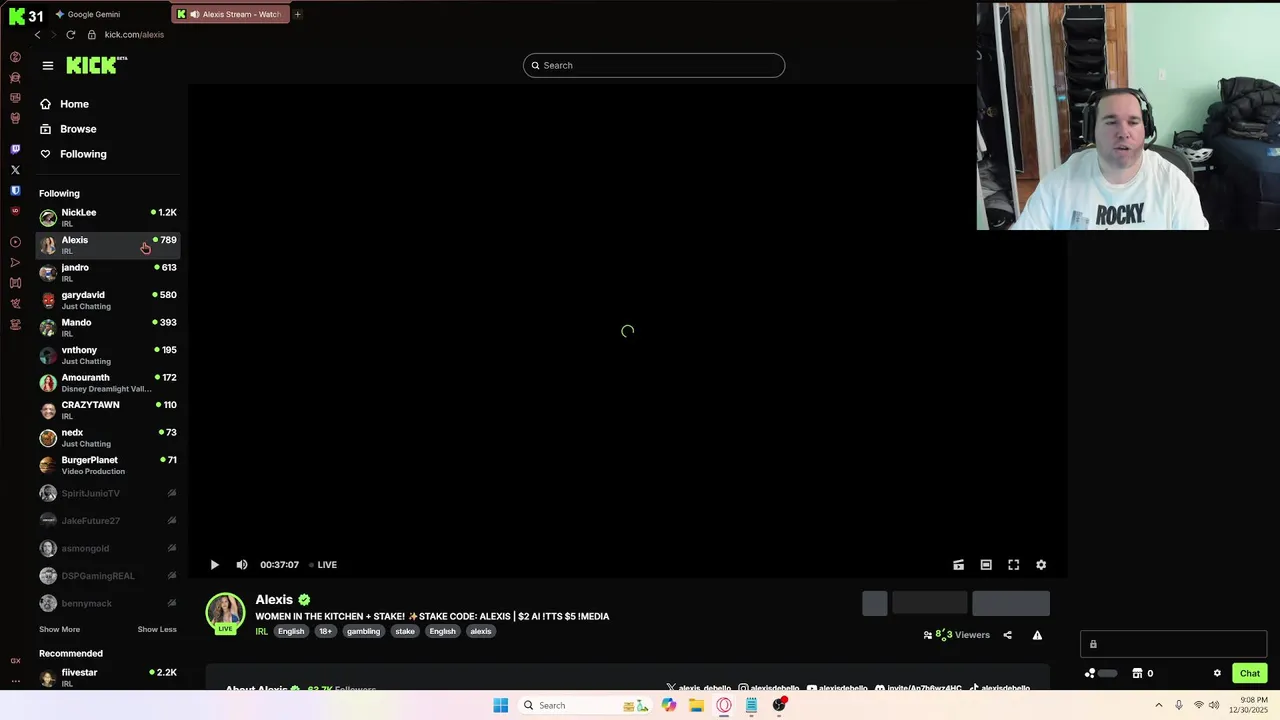Click the browser address bar URL
The width and height of the screenshot is (1280, 720).
point(134,34)
